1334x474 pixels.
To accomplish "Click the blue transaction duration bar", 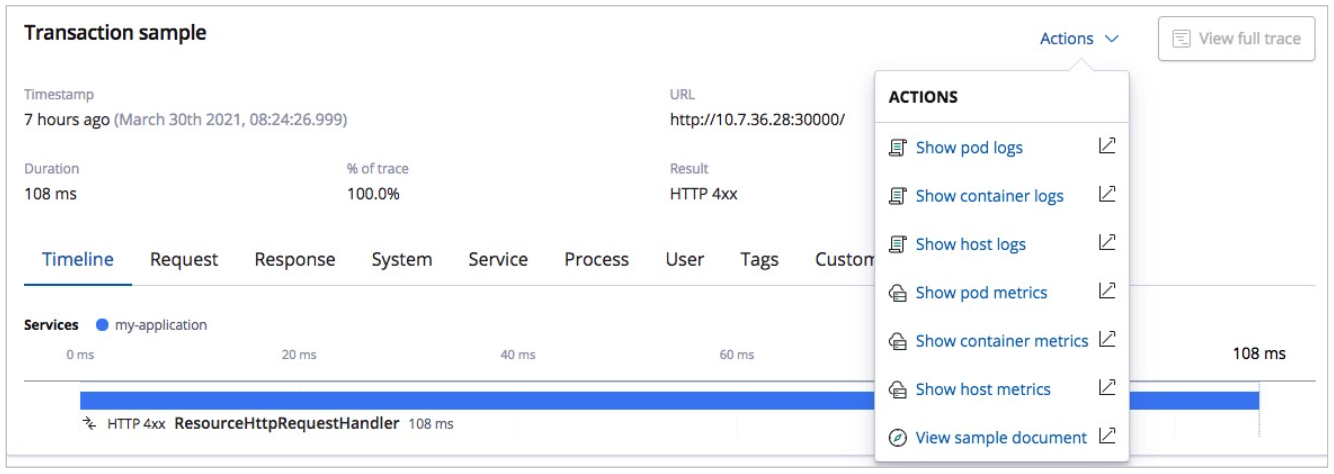I will 669,400.
